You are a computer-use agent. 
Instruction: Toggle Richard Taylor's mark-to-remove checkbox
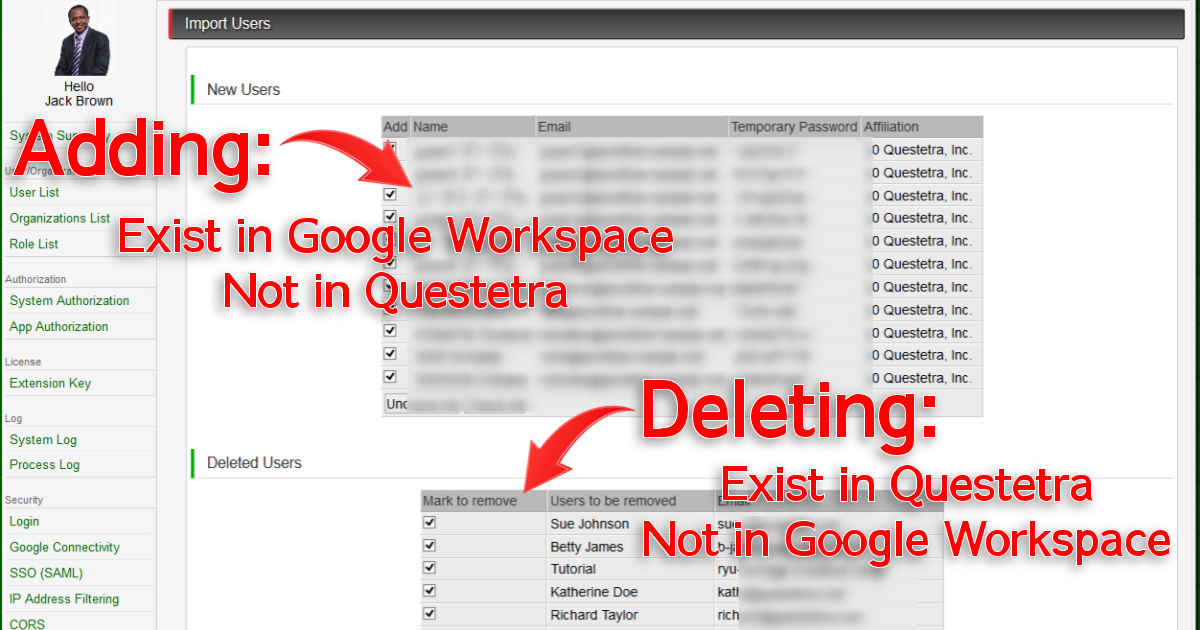(430, 614)
